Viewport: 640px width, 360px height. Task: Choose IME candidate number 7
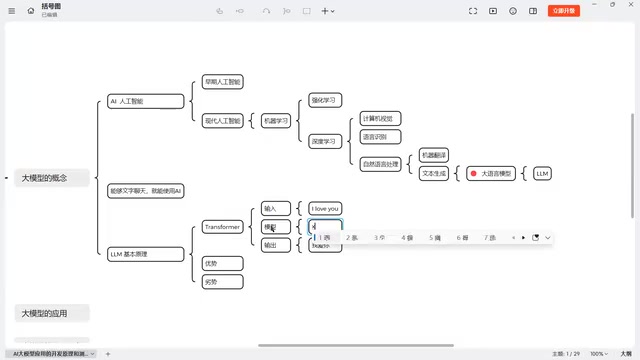click(489, 238)
